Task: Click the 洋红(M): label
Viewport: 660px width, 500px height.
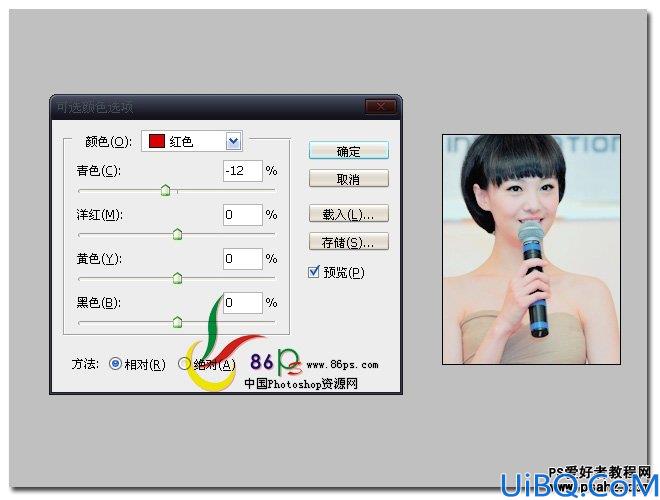Action: pos(99,215)
